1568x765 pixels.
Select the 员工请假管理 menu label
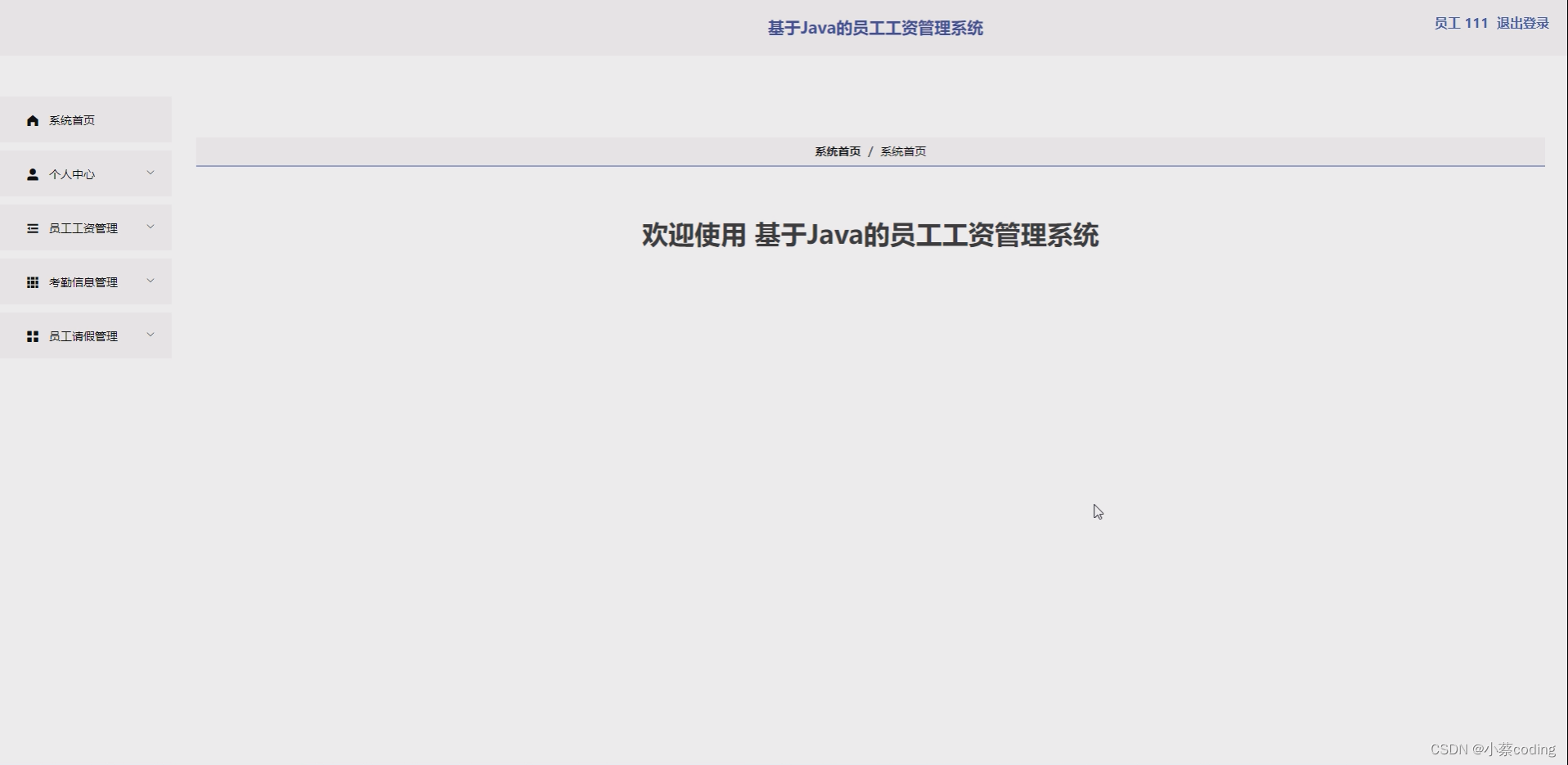coord(83,336)
